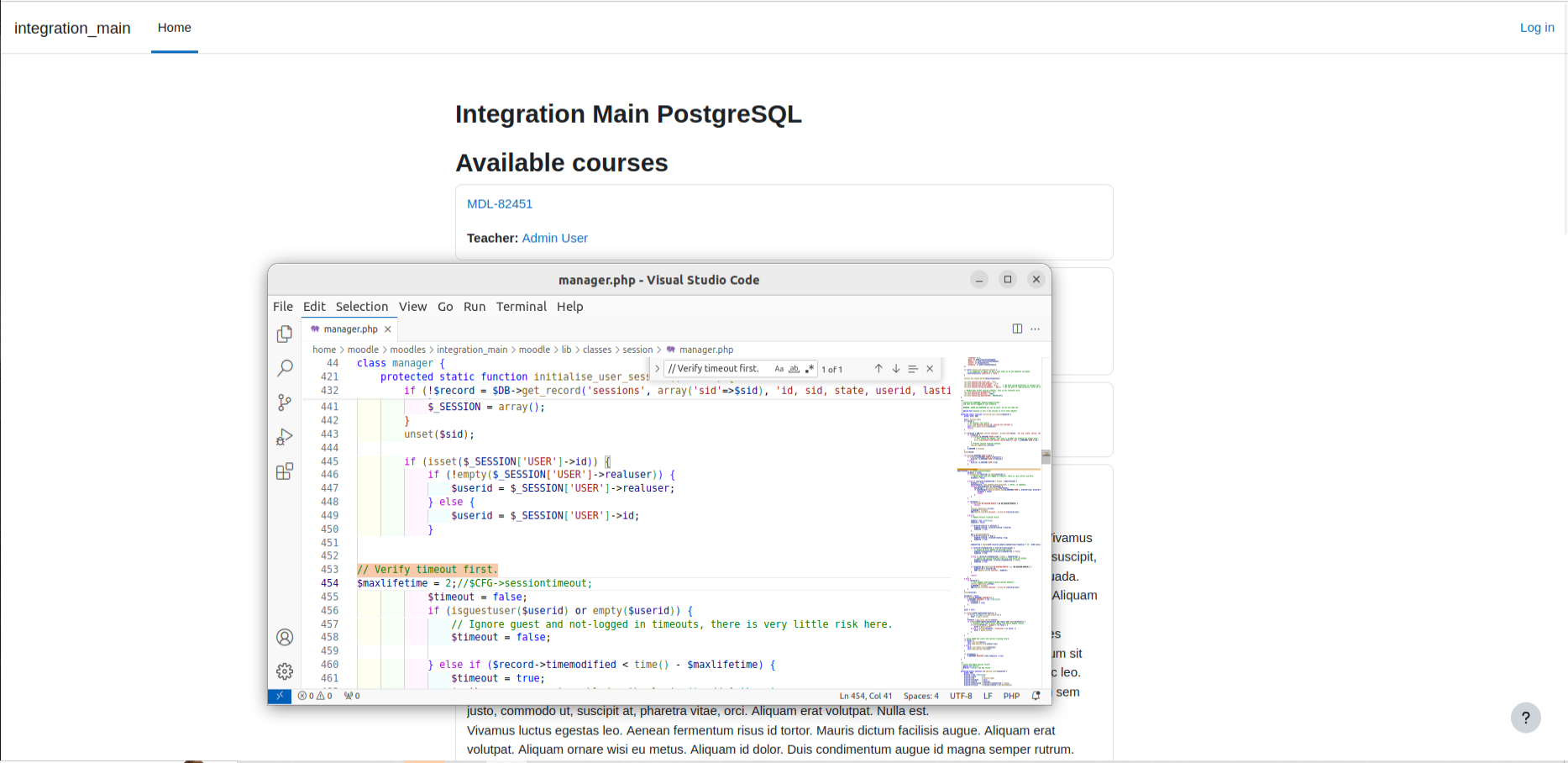Click 'integration_main' in the breadcrumb
Viewport: 1568px width, 763px height.
[472, 350]
